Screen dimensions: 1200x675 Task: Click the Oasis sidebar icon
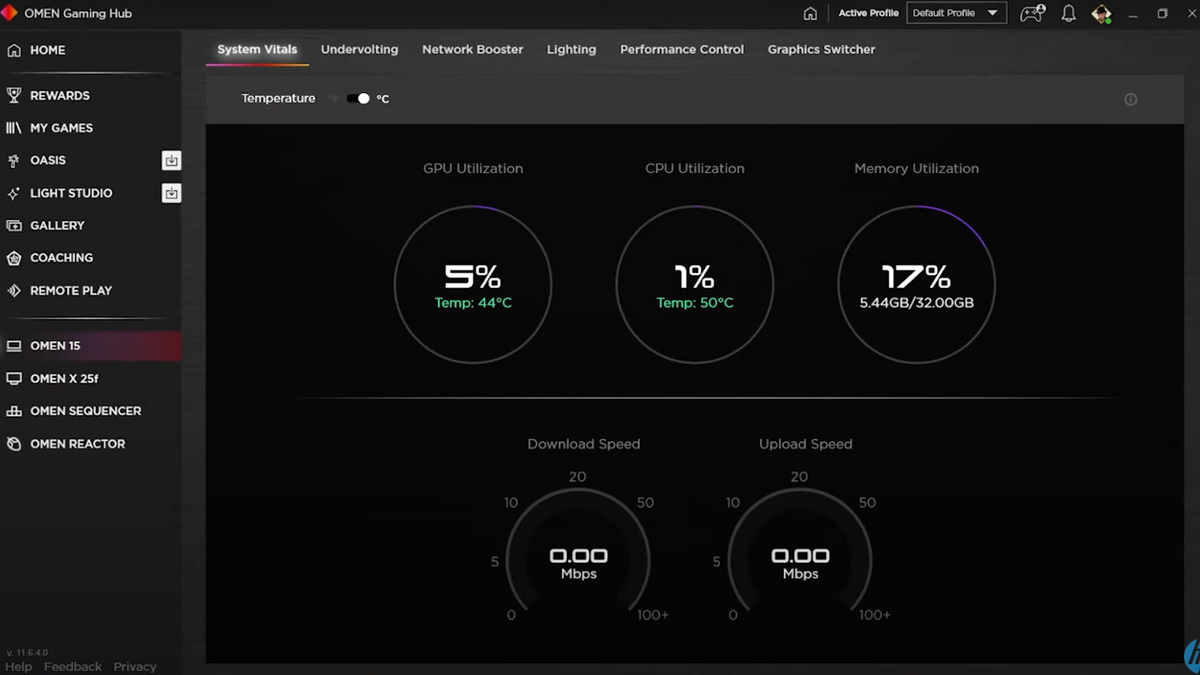[14, 161]
